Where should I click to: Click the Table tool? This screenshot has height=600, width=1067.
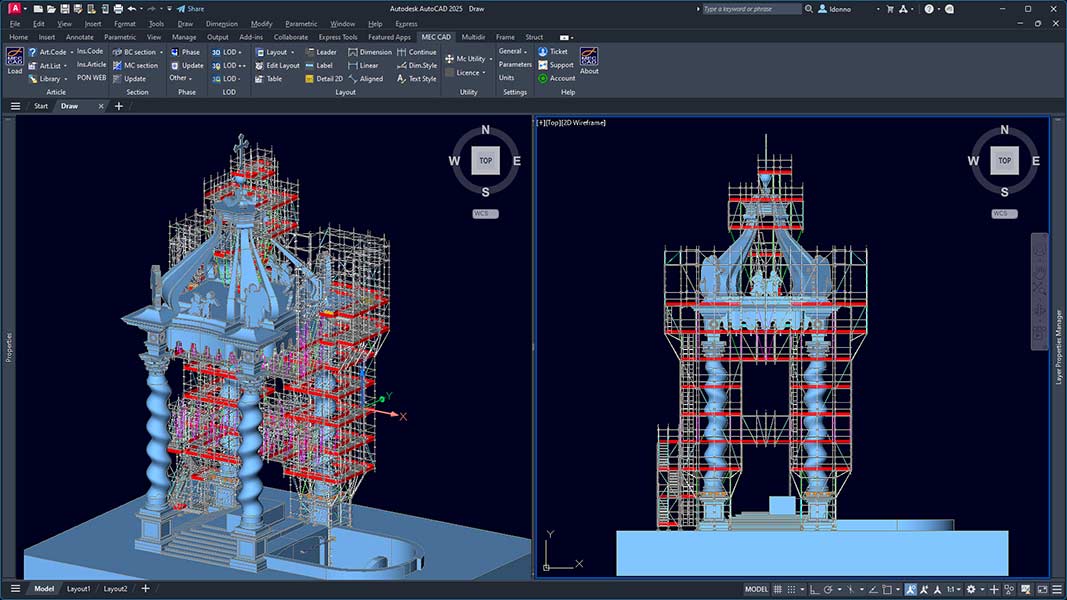276,78
